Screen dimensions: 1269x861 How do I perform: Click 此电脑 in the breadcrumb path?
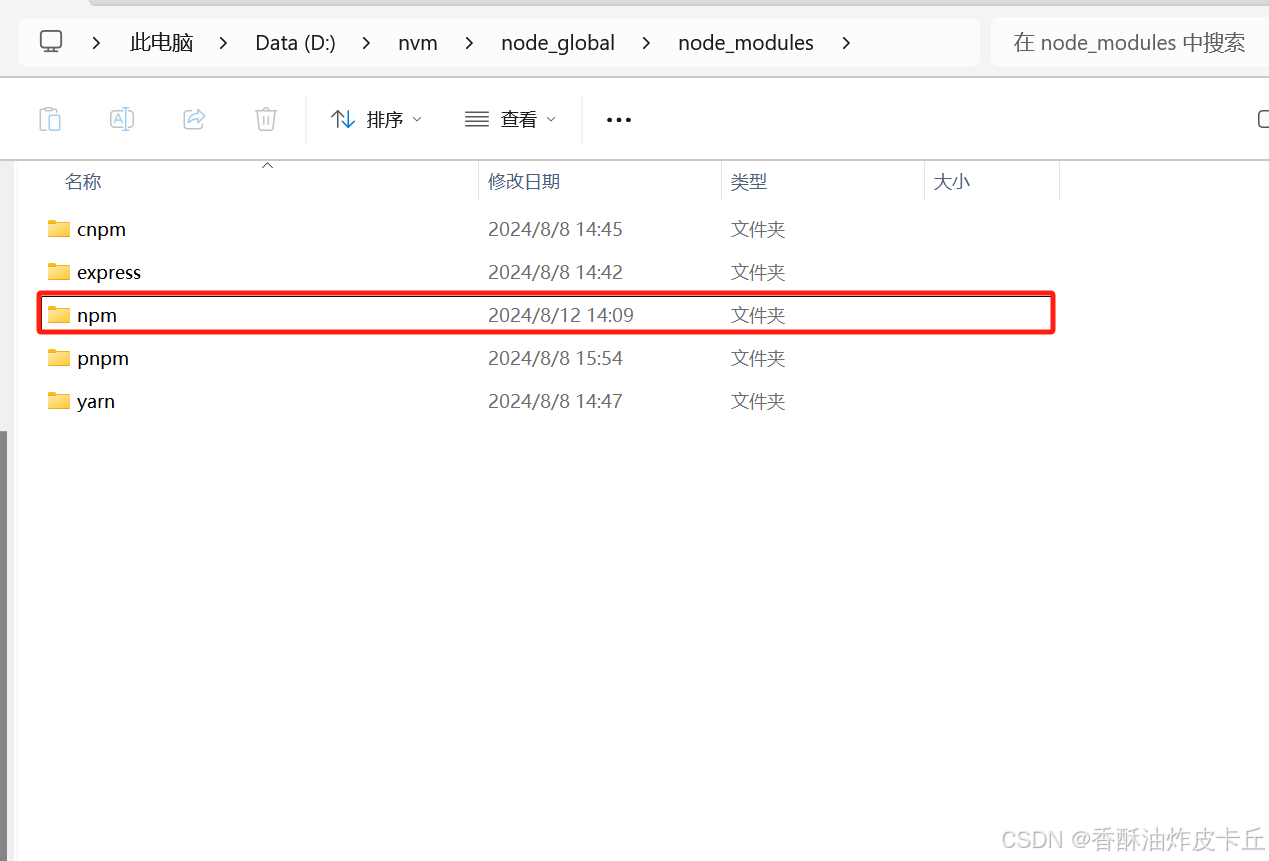(x=161, y=43)
